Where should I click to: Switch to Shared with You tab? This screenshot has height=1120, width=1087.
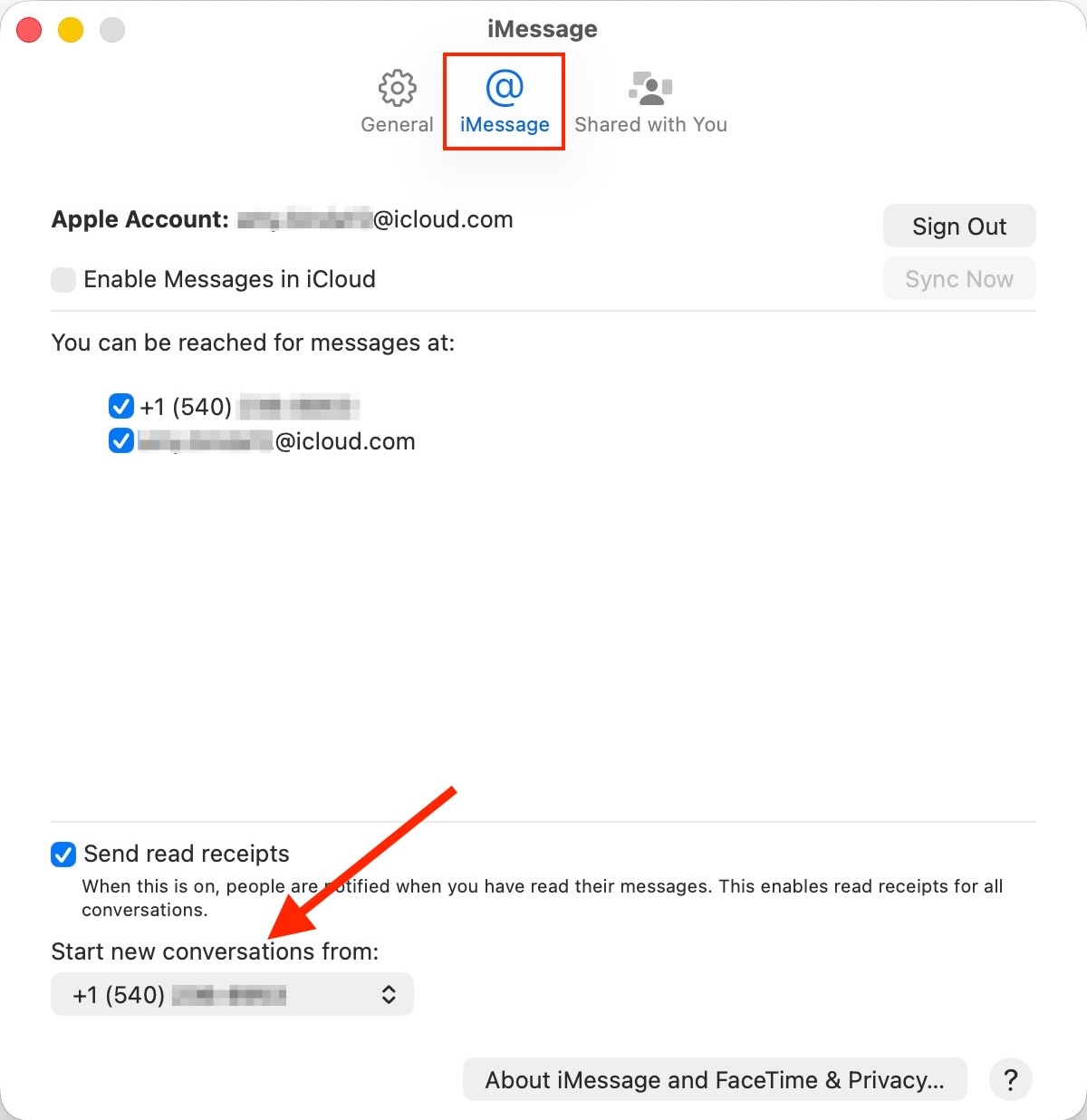point(650,101)
